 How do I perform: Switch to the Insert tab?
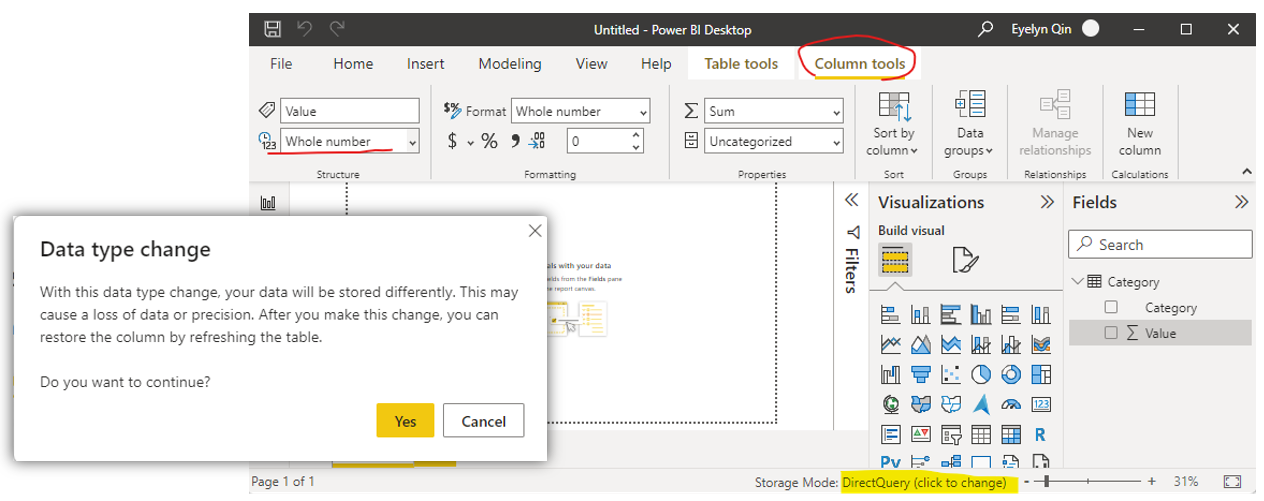tap(426, 63)
